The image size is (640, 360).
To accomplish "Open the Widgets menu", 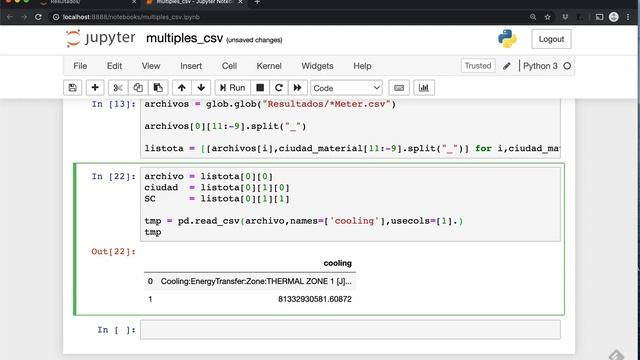I will pyautogui.click(x=317, y=66).
